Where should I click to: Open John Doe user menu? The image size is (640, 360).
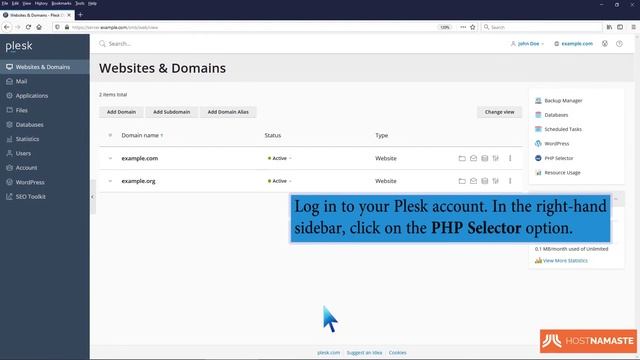527,44
